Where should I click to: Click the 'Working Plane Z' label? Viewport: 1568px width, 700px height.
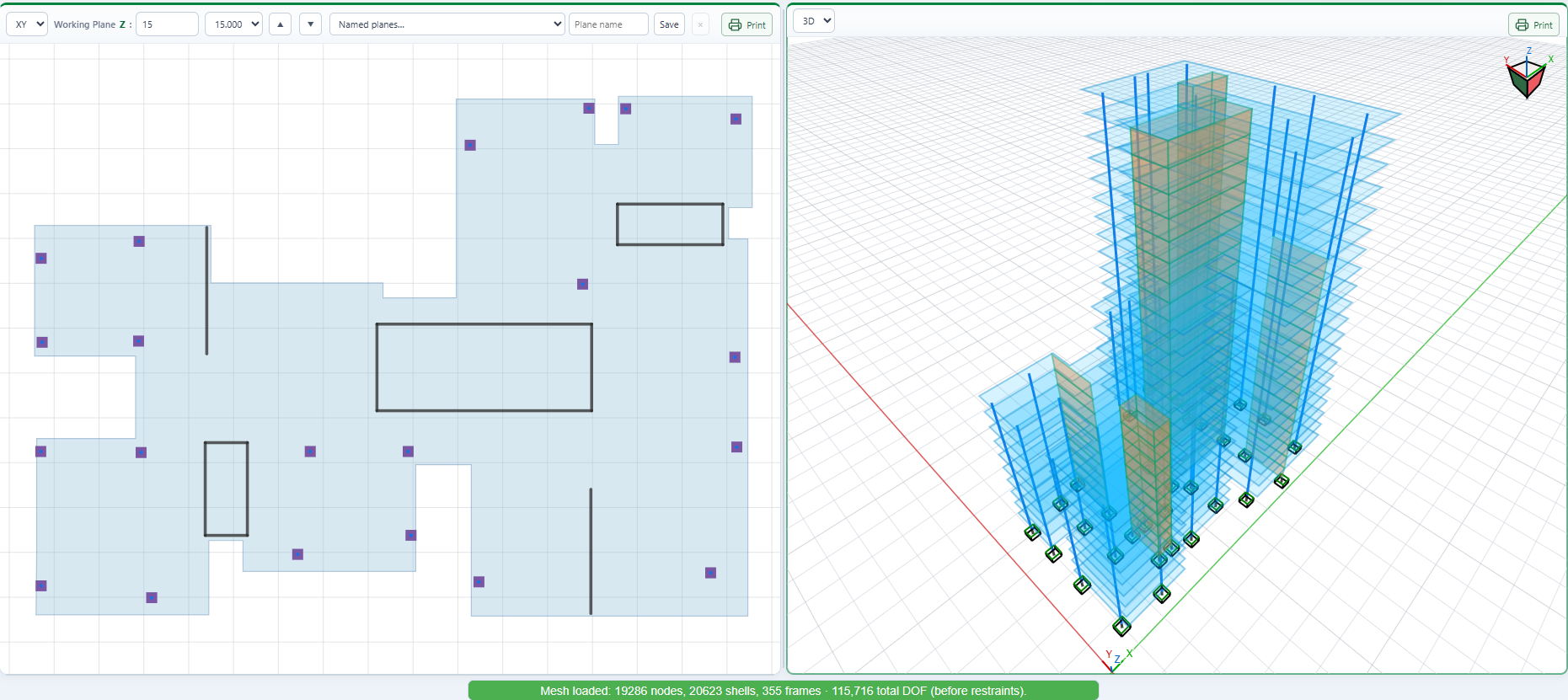tap(93, 24)
